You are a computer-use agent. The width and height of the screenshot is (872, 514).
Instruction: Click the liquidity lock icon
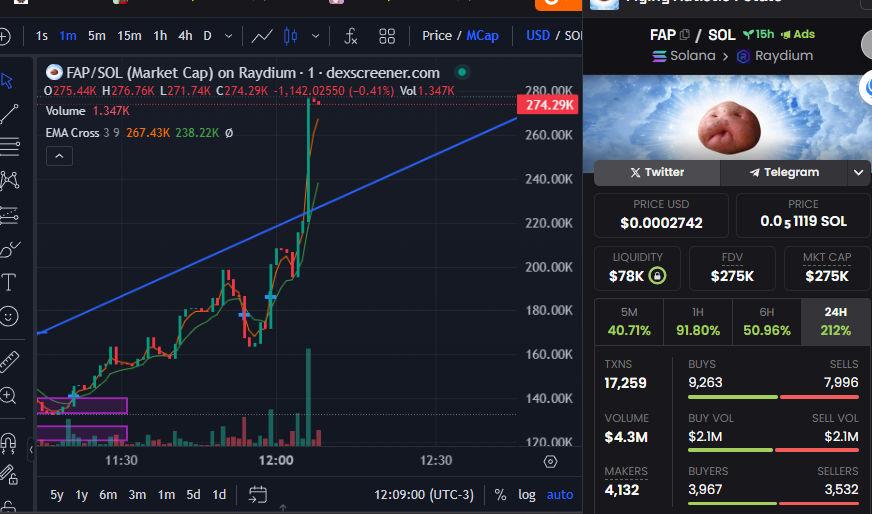(x=657, y=275)
